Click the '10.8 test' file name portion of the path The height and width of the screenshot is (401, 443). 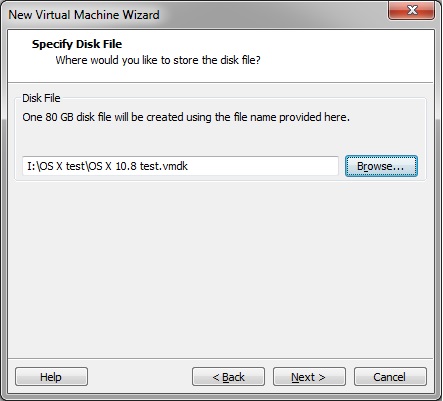136,166
